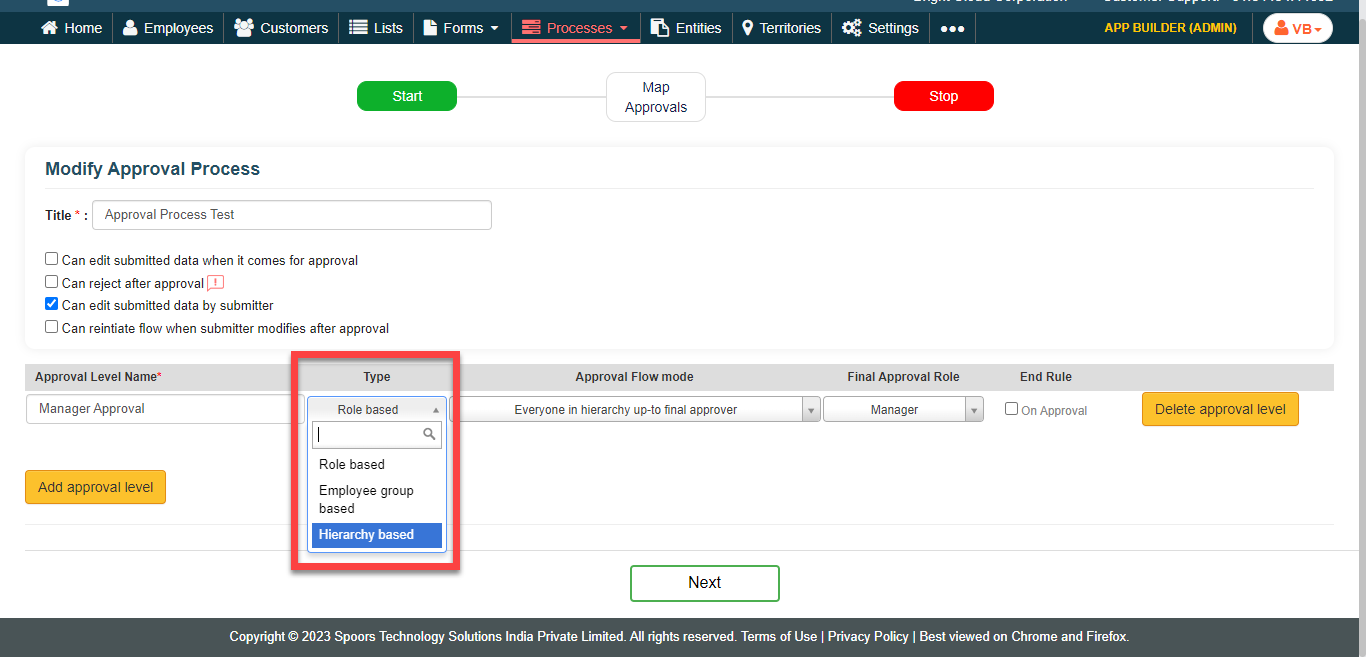Enable edit submitted data on approval checkbox

tap(52, 259)
